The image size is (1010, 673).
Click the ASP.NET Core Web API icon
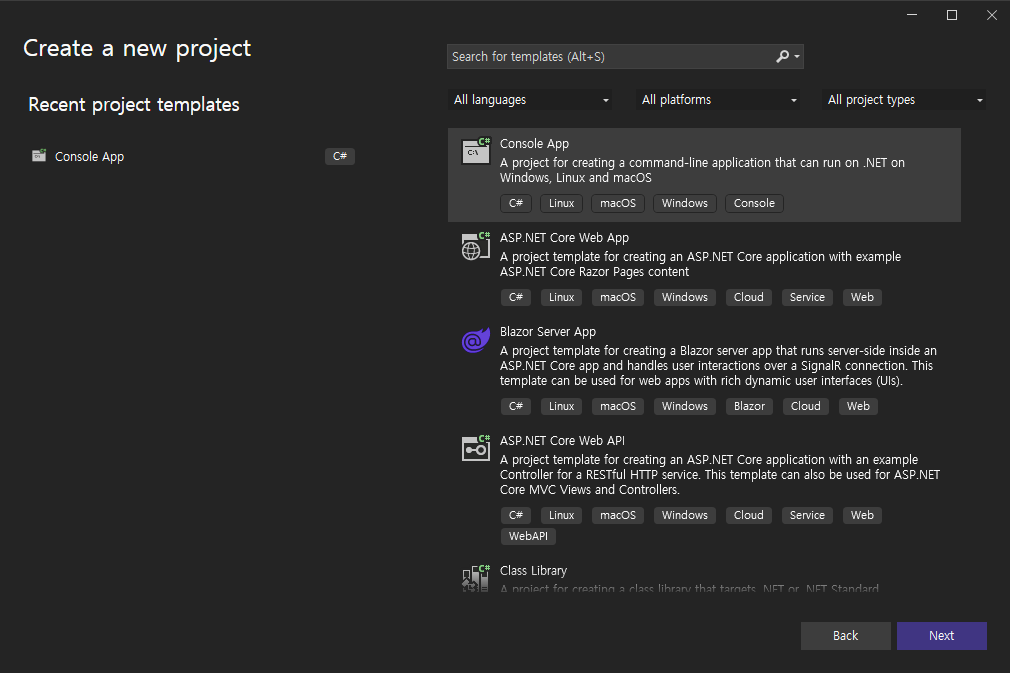click(476, 448)
